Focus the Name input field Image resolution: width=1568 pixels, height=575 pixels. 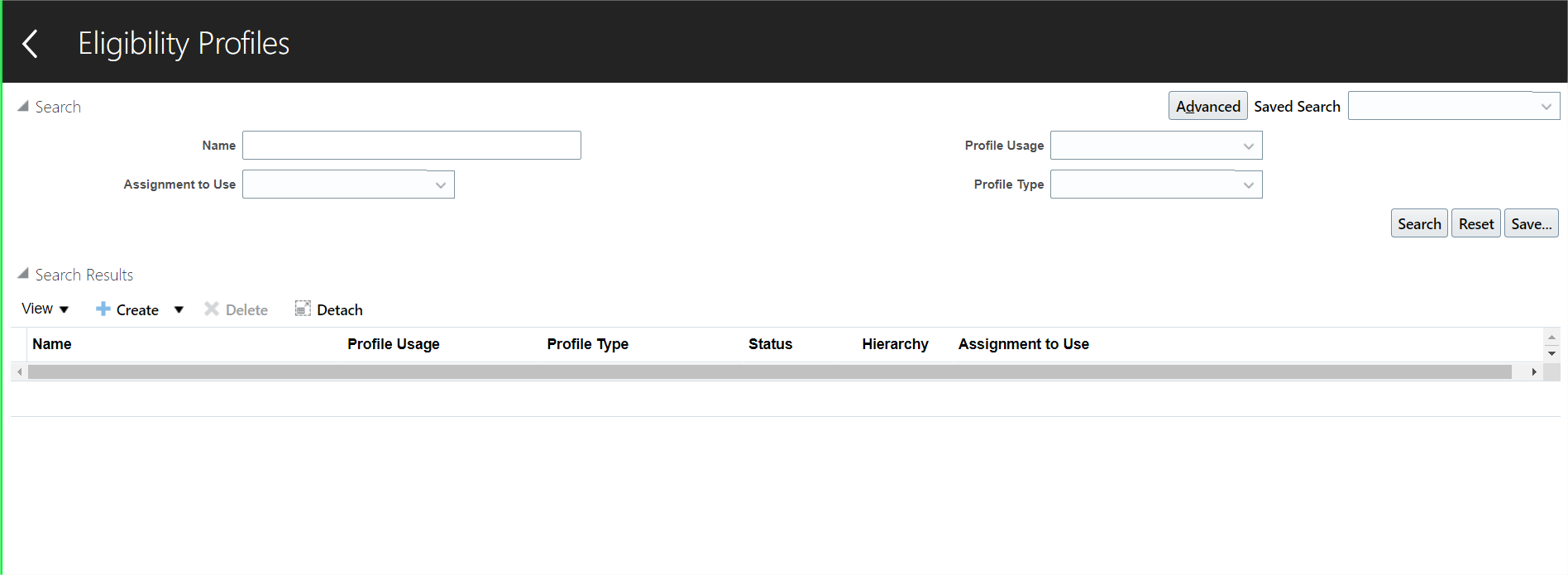coord(412,145)
